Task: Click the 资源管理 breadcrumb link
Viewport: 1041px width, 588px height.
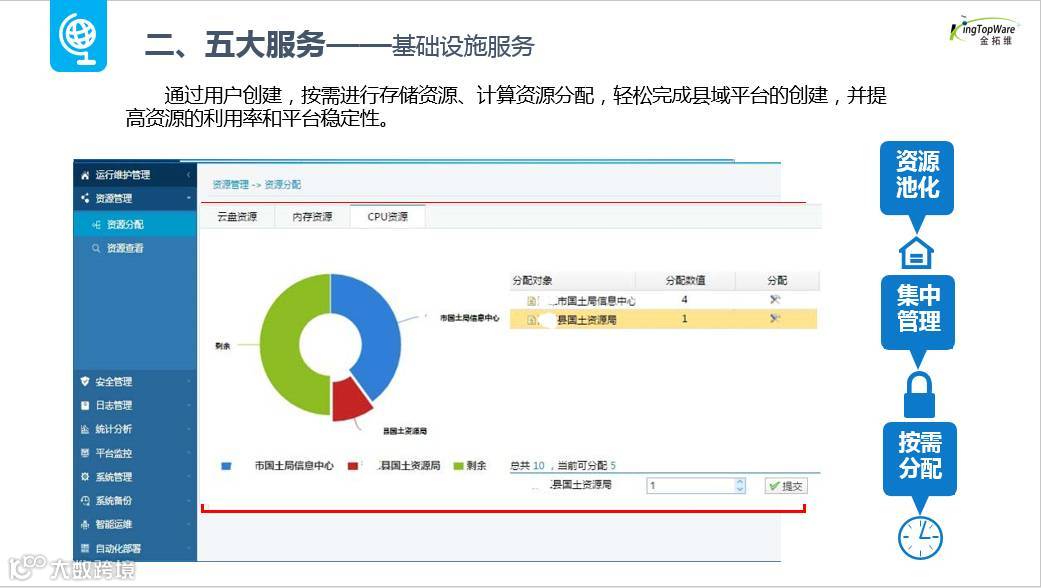Action: pyautogui.click(x=231, y=184)
